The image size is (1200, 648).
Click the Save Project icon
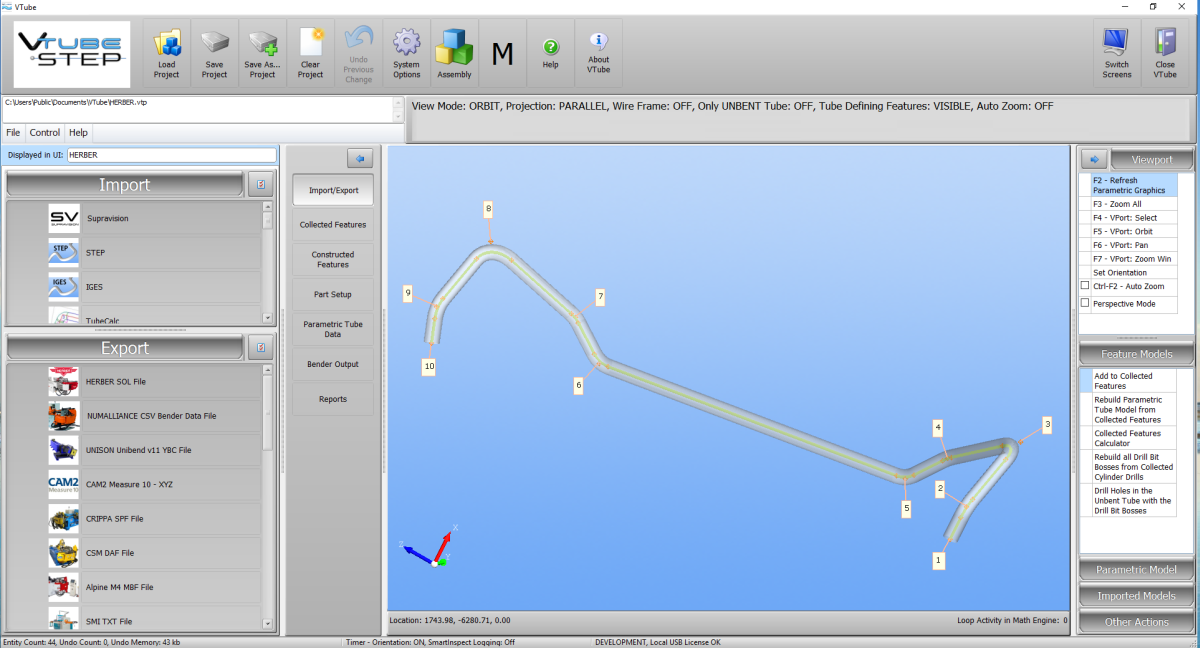pos(214,45)
